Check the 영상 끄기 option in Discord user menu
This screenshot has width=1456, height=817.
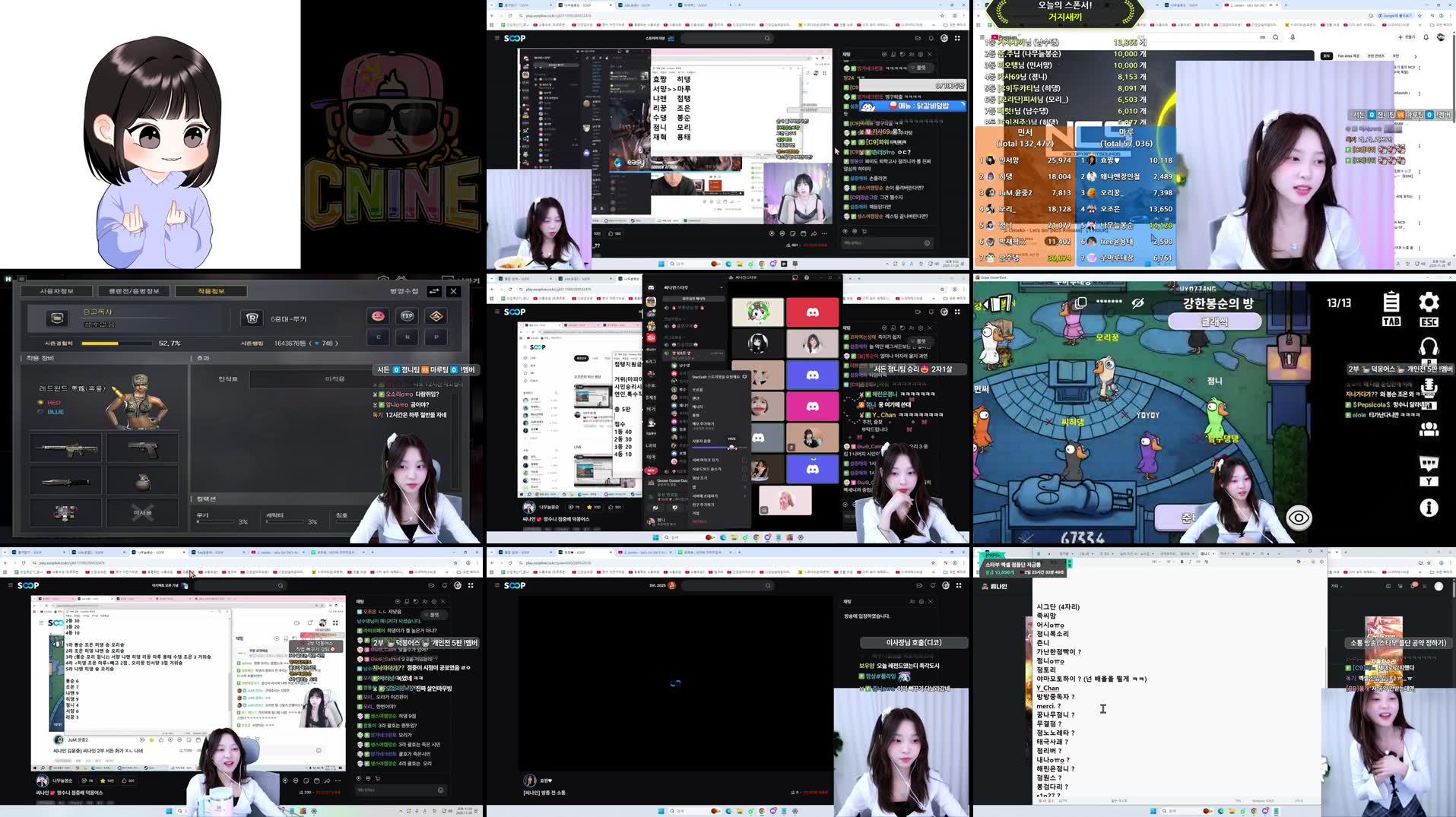746,478
